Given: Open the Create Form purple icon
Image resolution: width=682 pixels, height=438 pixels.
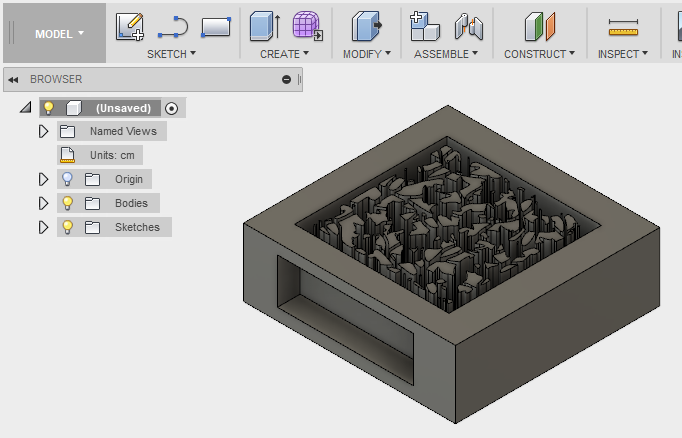Looking at the screenshot, I should [308, 26].
